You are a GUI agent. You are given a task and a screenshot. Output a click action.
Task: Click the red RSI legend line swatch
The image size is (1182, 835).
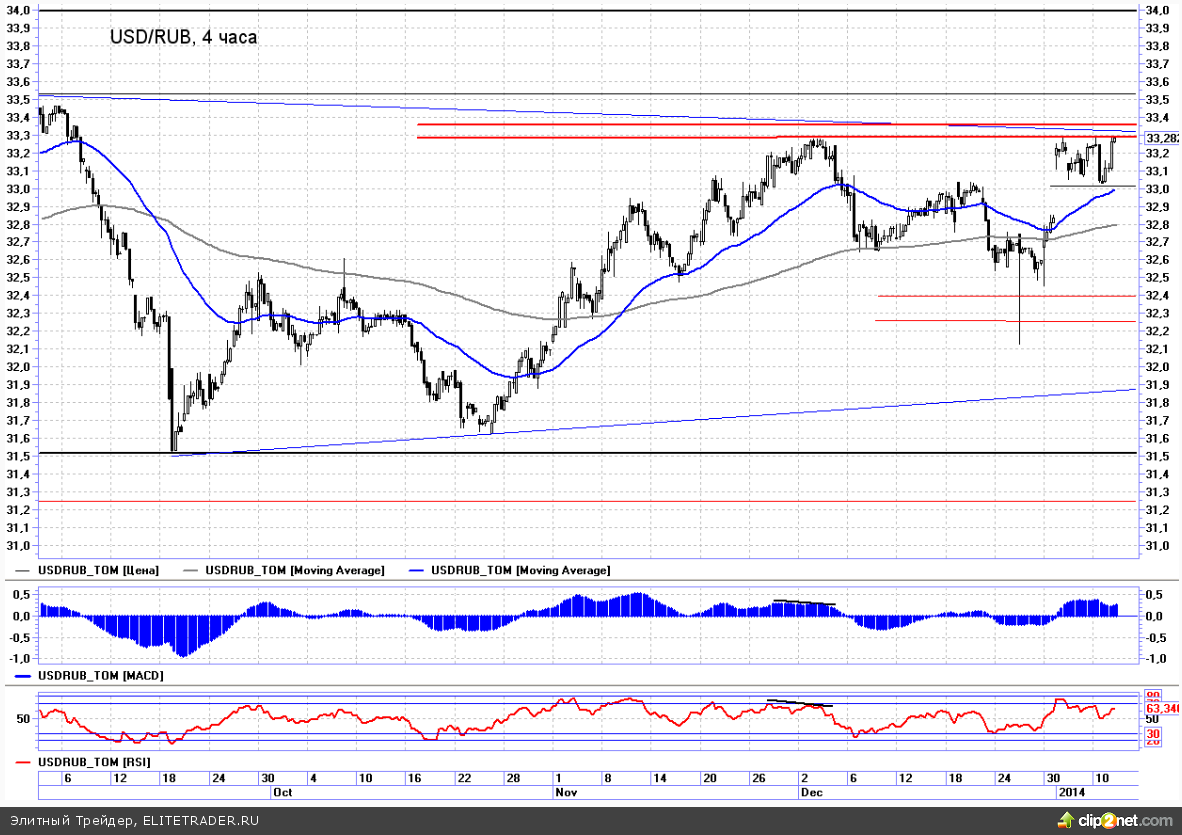(22, 762)
